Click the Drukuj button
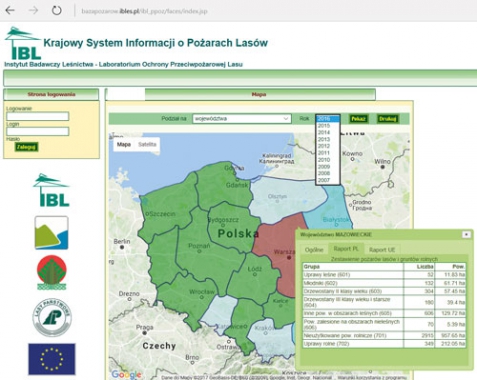477x380 pixels. click(x=387, y=119)
